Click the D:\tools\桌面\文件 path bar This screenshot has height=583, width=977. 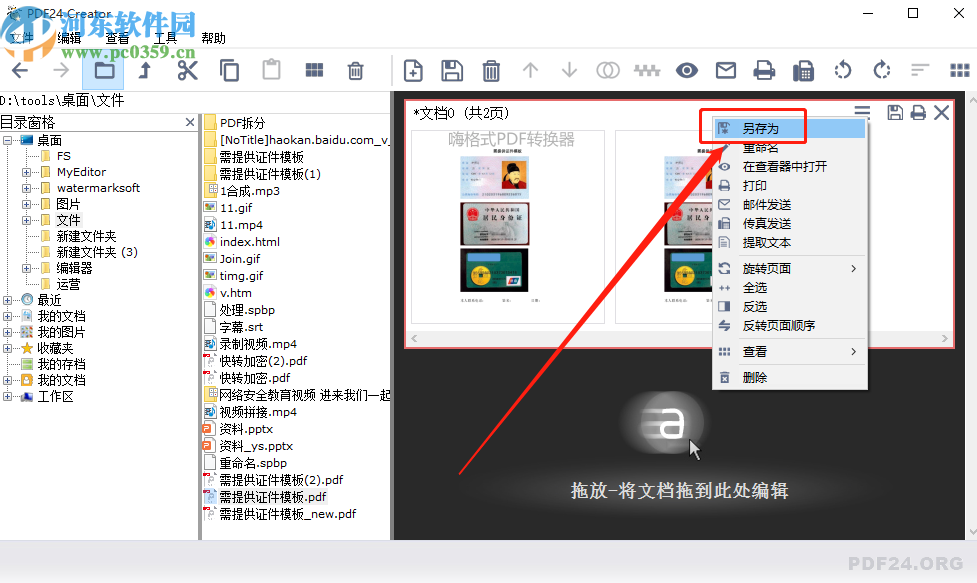(195, 100)
